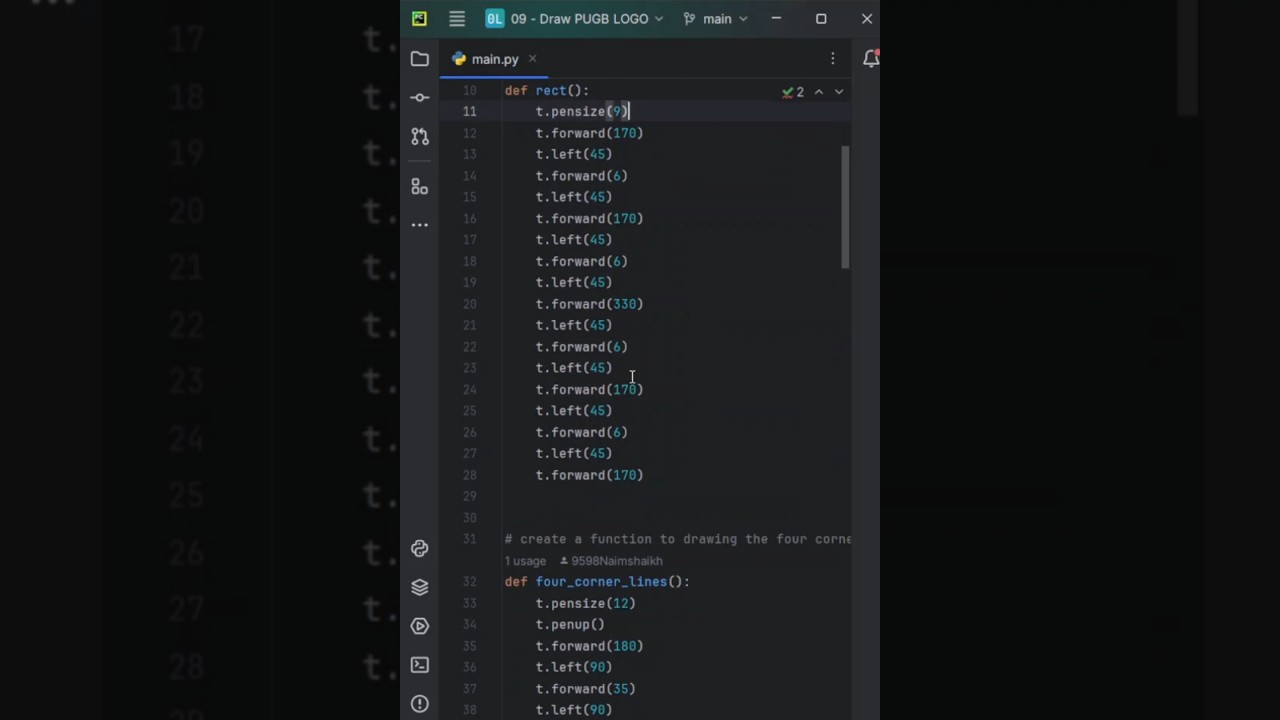
Task: Open the main branch dropdown
Action: click(x=715, y=19)
